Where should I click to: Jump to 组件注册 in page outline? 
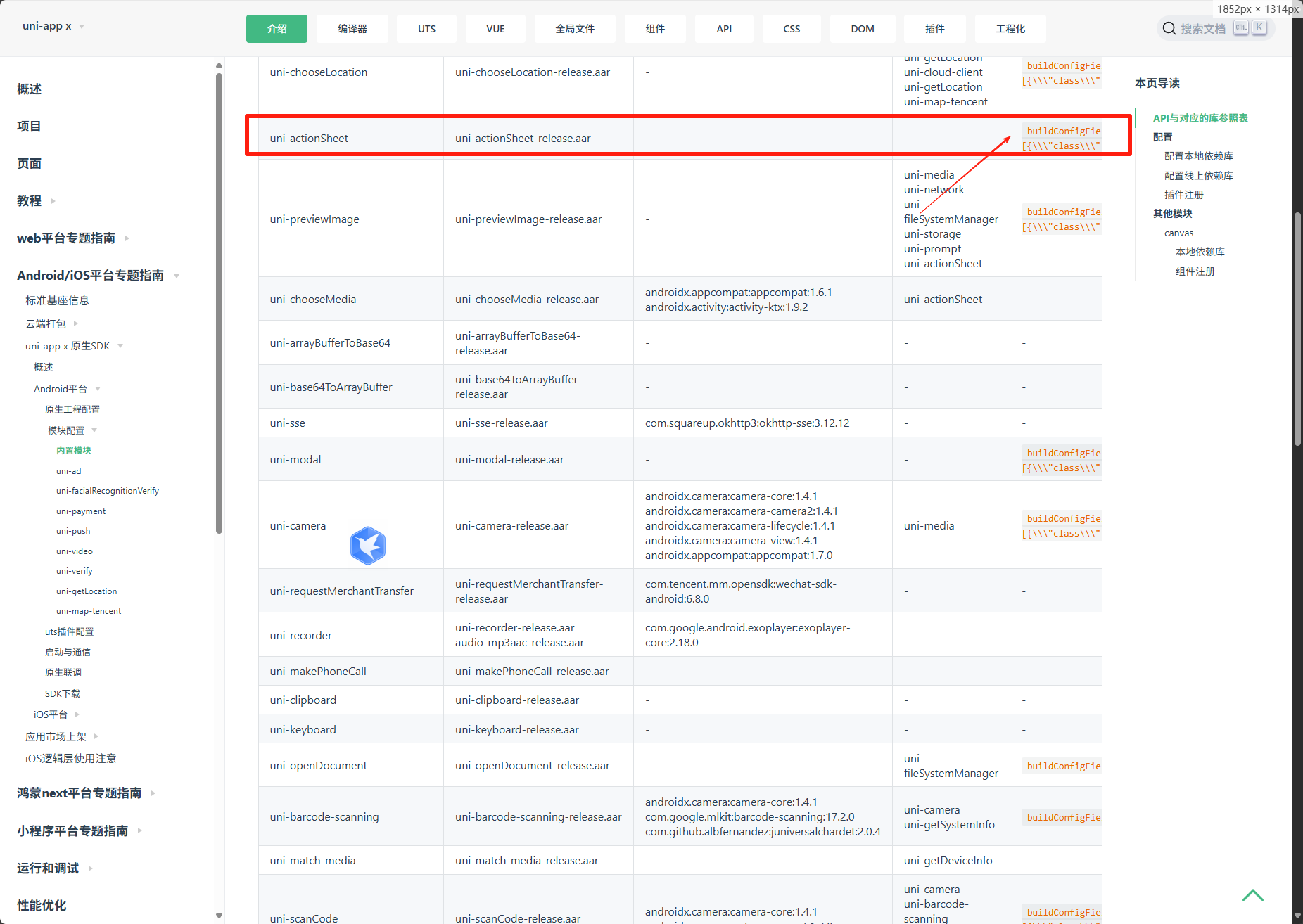tap(1195, 271)
